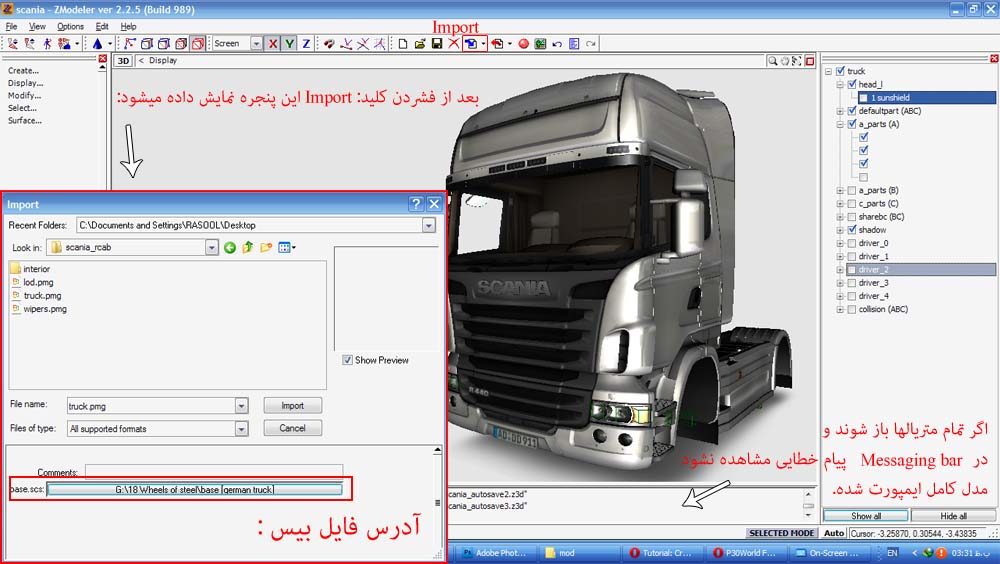Go up one folder level in Import dialog

[248, 248]
